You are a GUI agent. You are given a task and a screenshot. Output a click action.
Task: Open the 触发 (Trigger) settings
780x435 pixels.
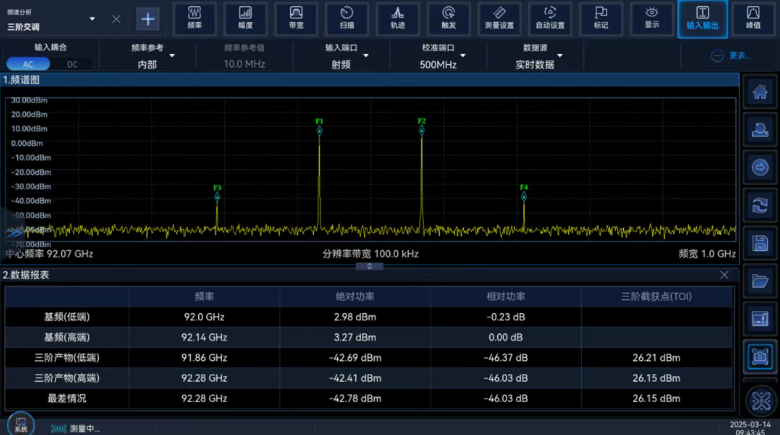(448, 18)
